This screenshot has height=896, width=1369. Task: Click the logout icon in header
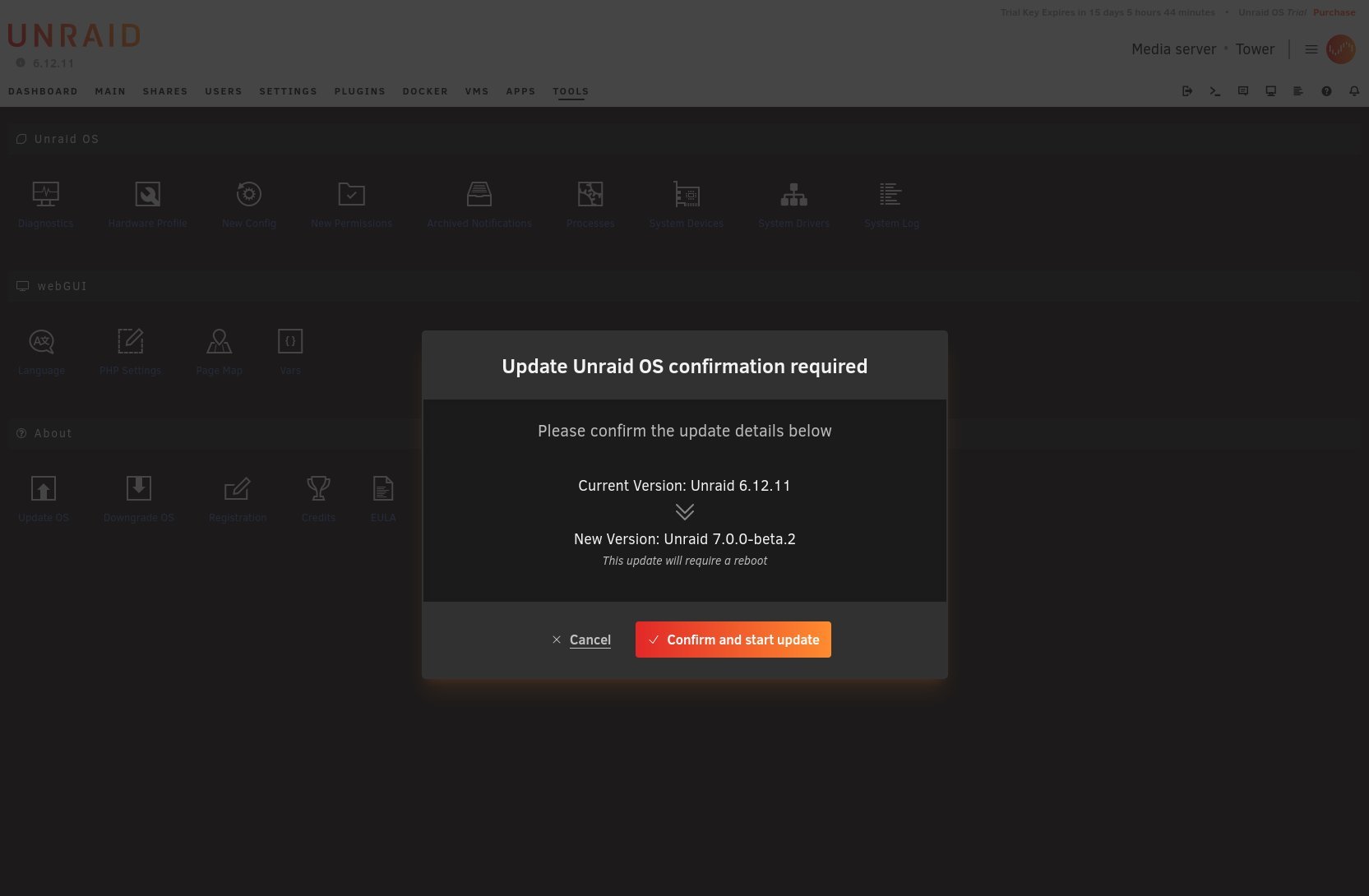pyautogui.click(x=1187, y=91)
